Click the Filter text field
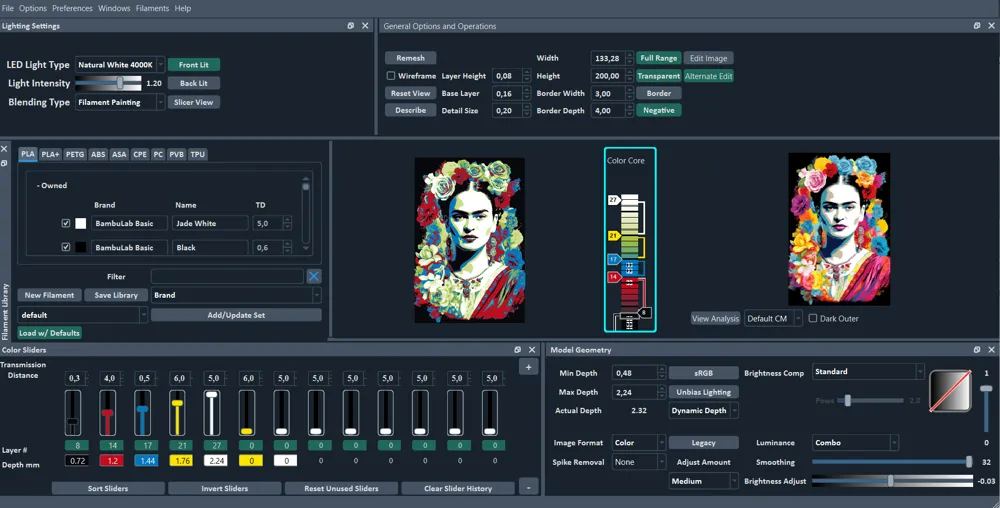 point(227,276)
